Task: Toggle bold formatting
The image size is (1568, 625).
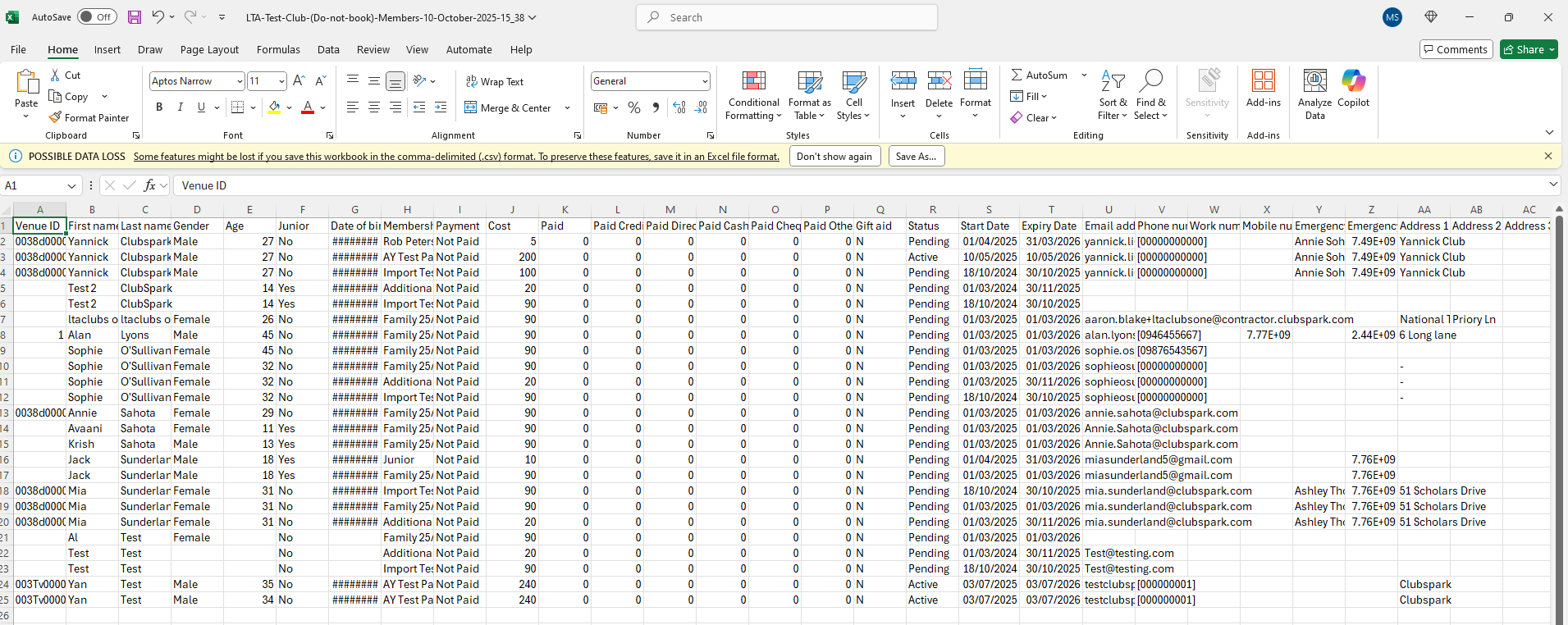Action: [x=159, y=107]
